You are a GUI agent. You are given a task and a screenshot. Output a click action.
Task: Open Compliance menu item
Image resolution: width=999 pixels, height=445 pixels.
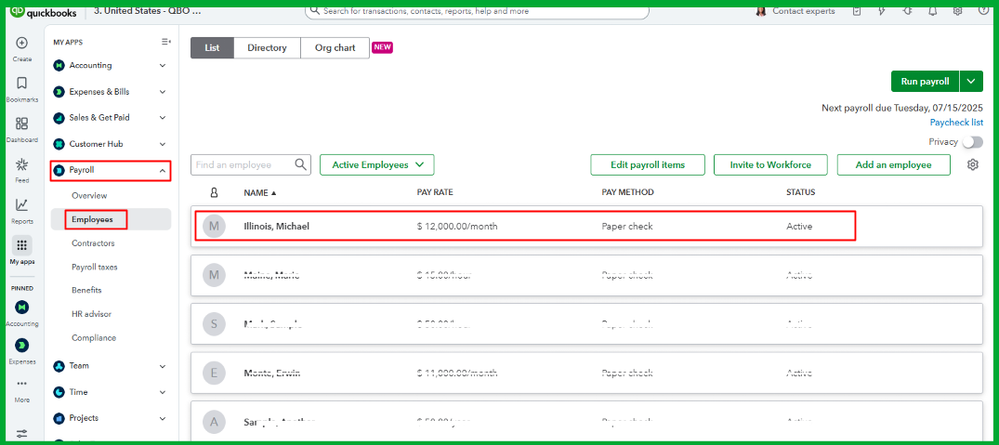click(94, 338)
